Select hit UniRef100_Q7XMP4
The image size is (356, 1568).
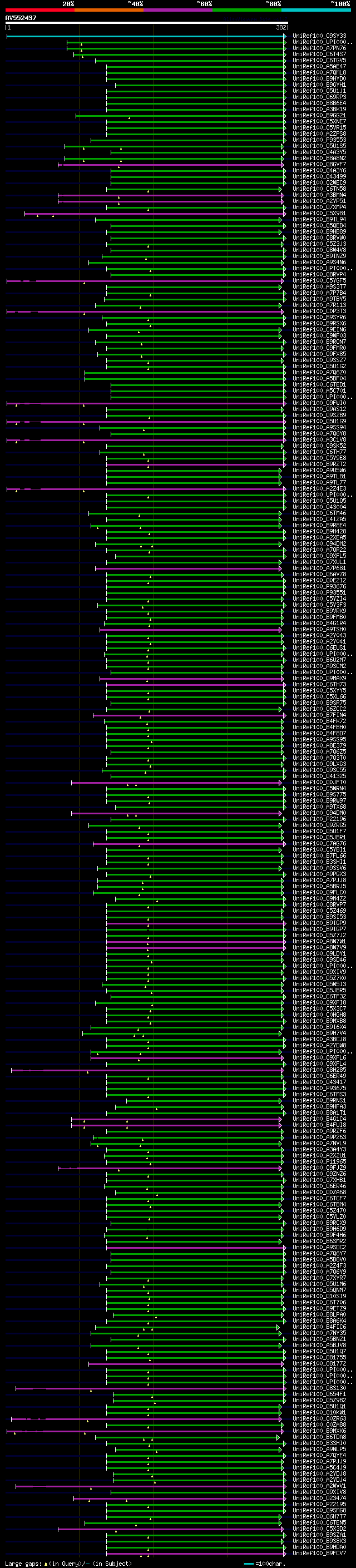[319, 207]
